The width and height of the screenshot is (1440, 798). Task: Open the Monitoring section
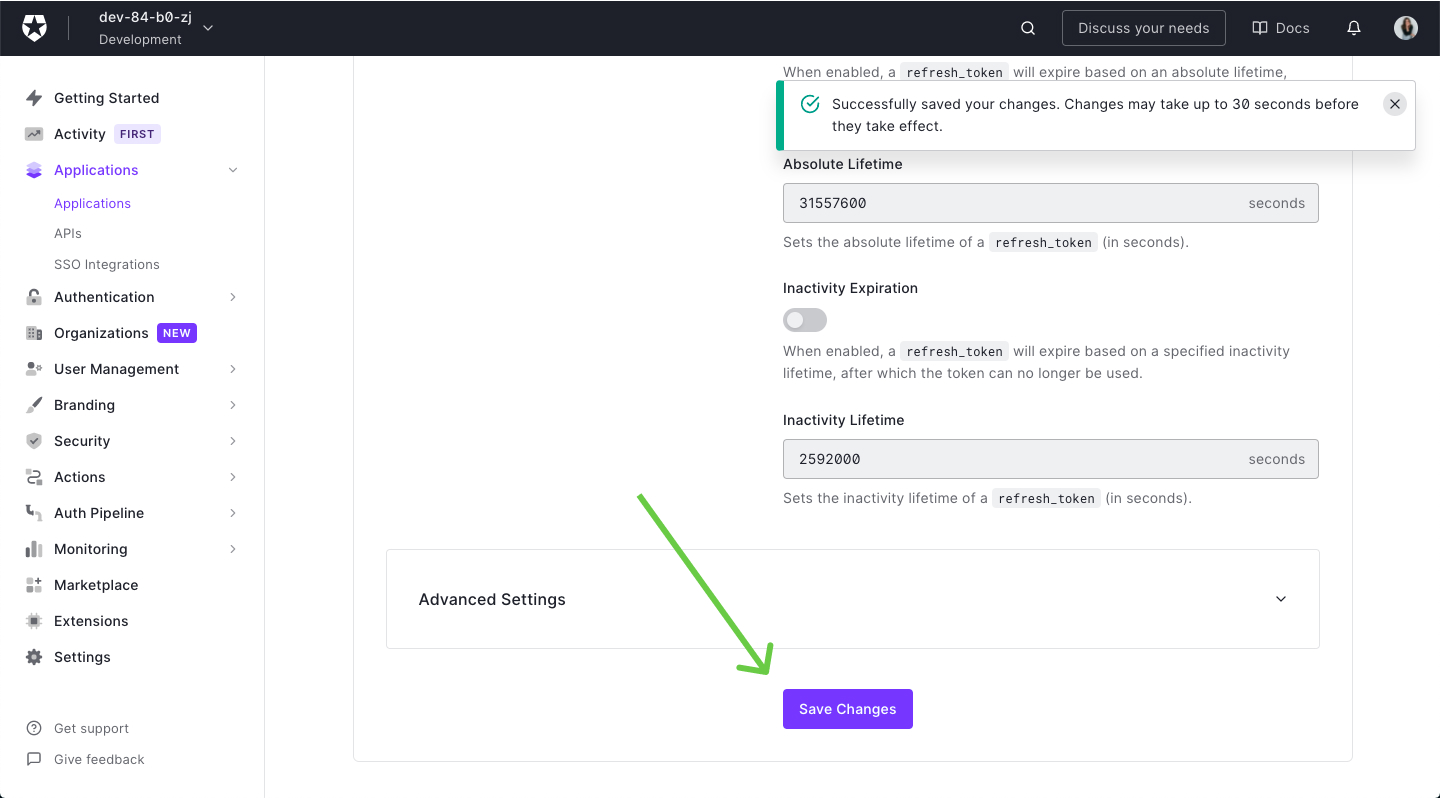[x=91, y=548]
